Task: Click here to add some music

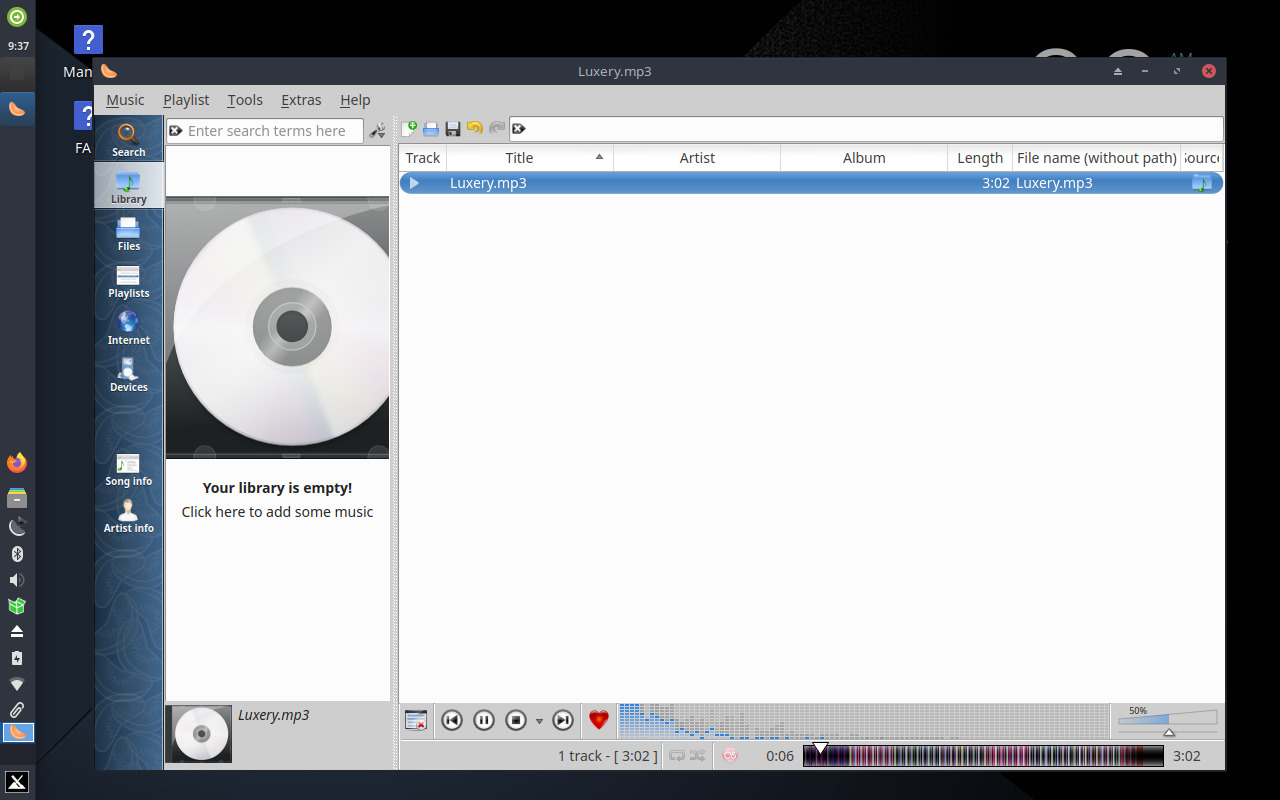Action: pyautogui.click(x=277, y=512)
